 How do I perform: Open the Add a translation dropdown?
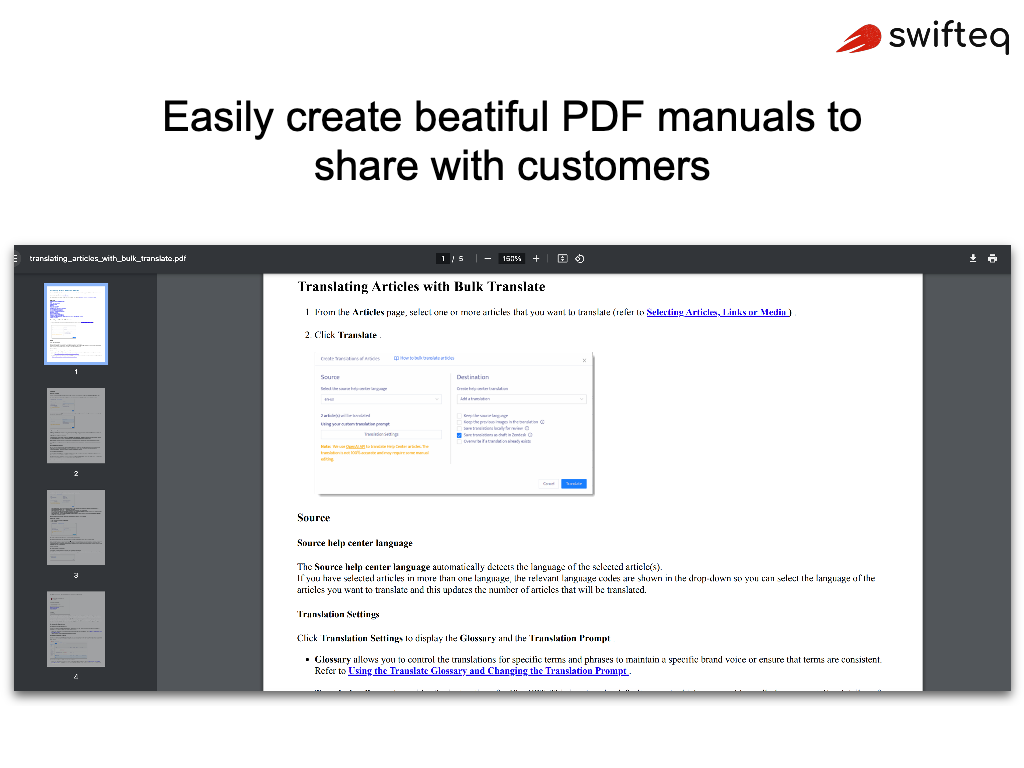(521, 399)
